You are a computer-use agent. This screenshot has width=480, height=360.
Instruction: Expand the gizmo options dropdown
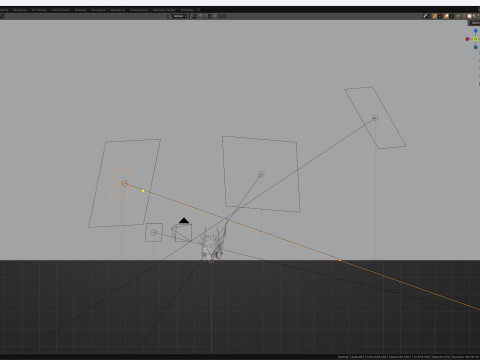click(x=440, y=16)
